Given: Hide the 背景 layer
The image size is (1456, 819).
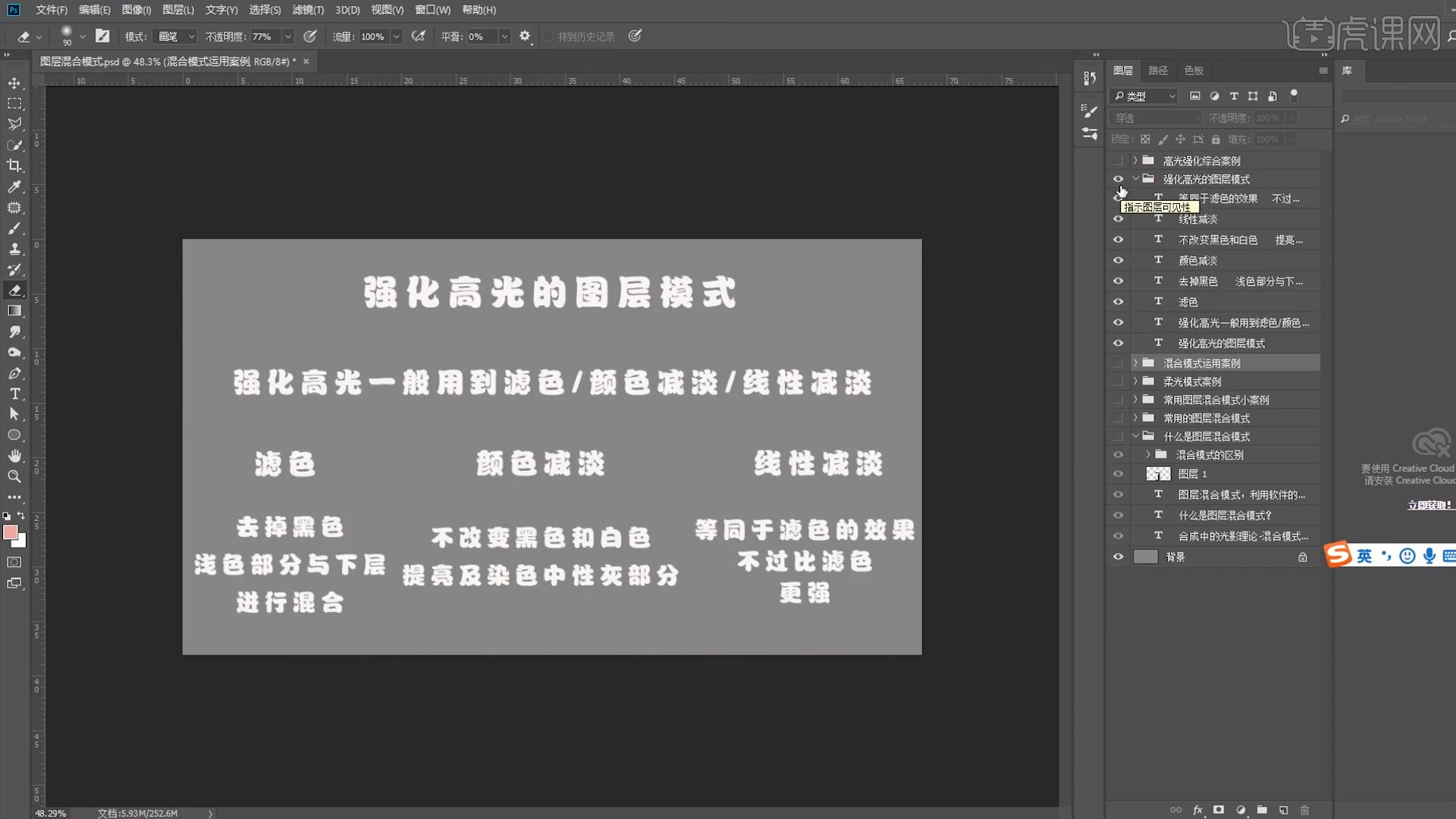Looking at the screenshot, I should 1118,557.
